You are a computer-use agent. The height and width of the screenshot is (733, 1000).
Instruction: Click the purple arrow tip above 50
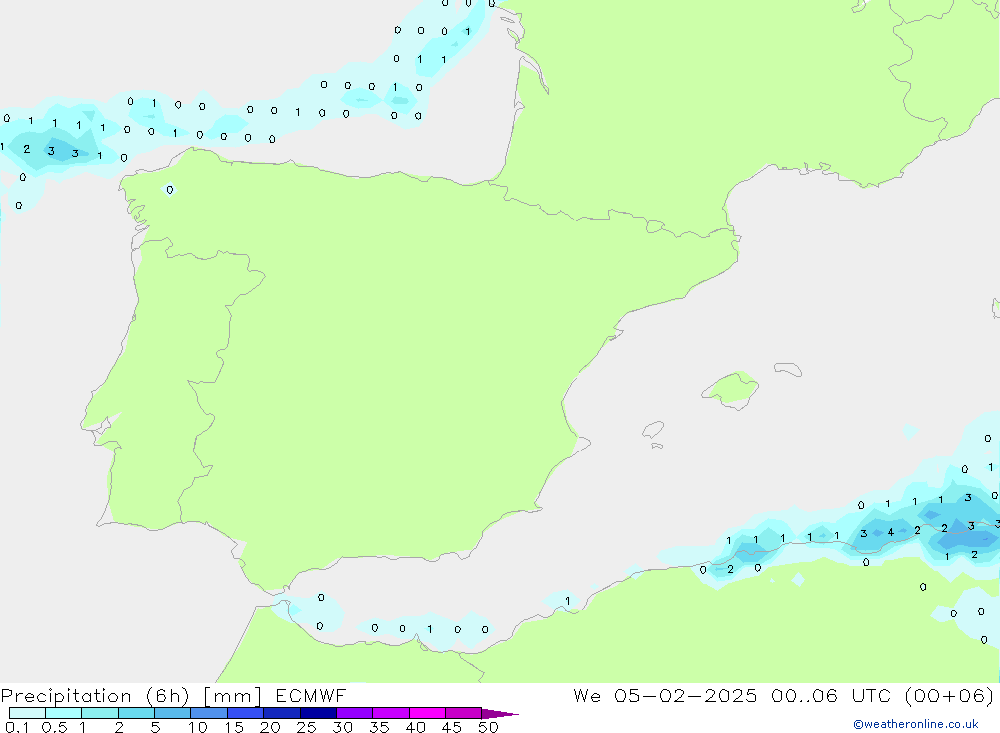(499, 714)
